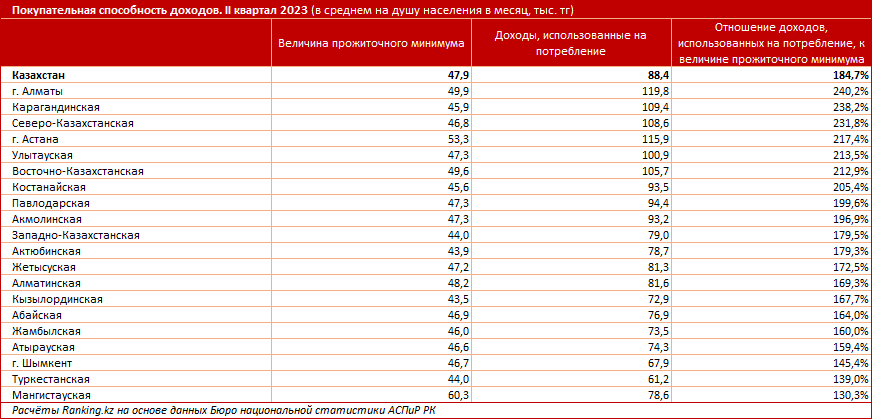Click the 'г. Шымкент' row label
Image resolution: width=872 pixels, height=419 pixels.
tap(41, 364)
